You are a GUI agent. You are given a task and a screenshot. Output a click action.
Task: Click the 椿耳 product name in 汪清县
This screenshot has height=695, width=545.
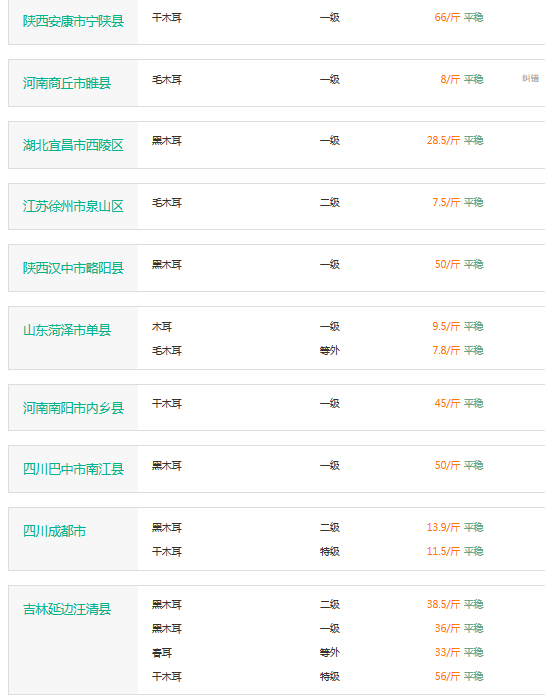pos(162,652)
